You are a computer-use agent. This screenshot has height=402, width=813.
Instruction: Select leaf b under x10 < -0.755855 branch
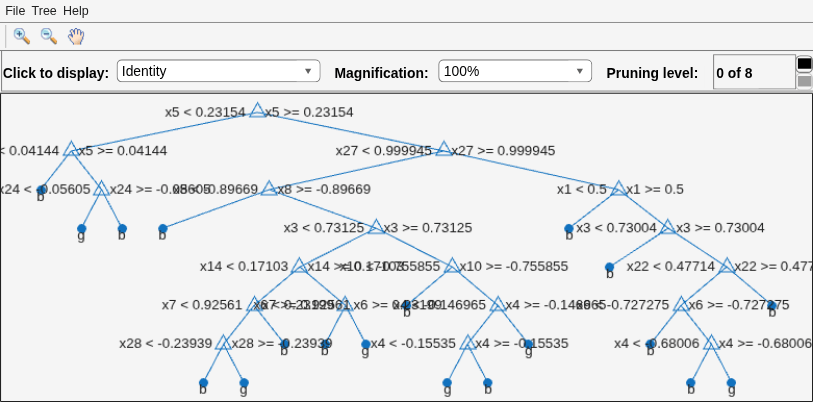click(407, 306)
